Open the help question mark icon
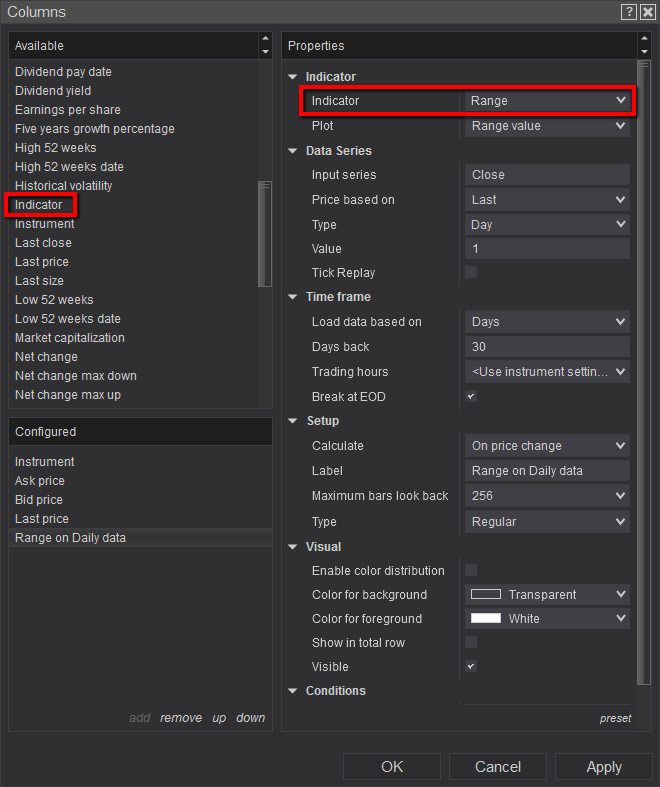The width and height of the screenshot is (660, 787). click(629, 12)
